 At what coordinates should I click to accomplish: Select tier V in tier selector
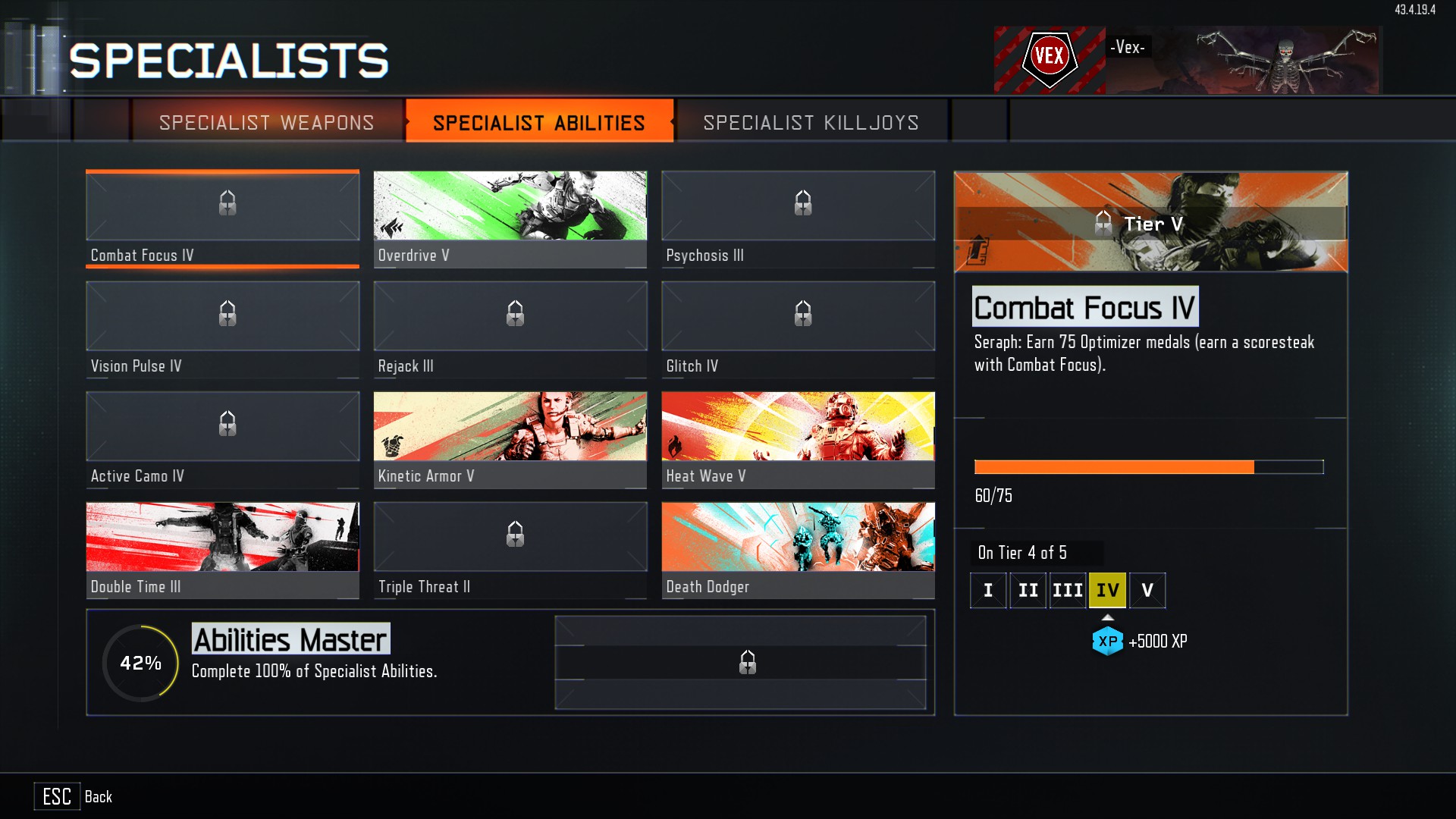[1147, 590]
